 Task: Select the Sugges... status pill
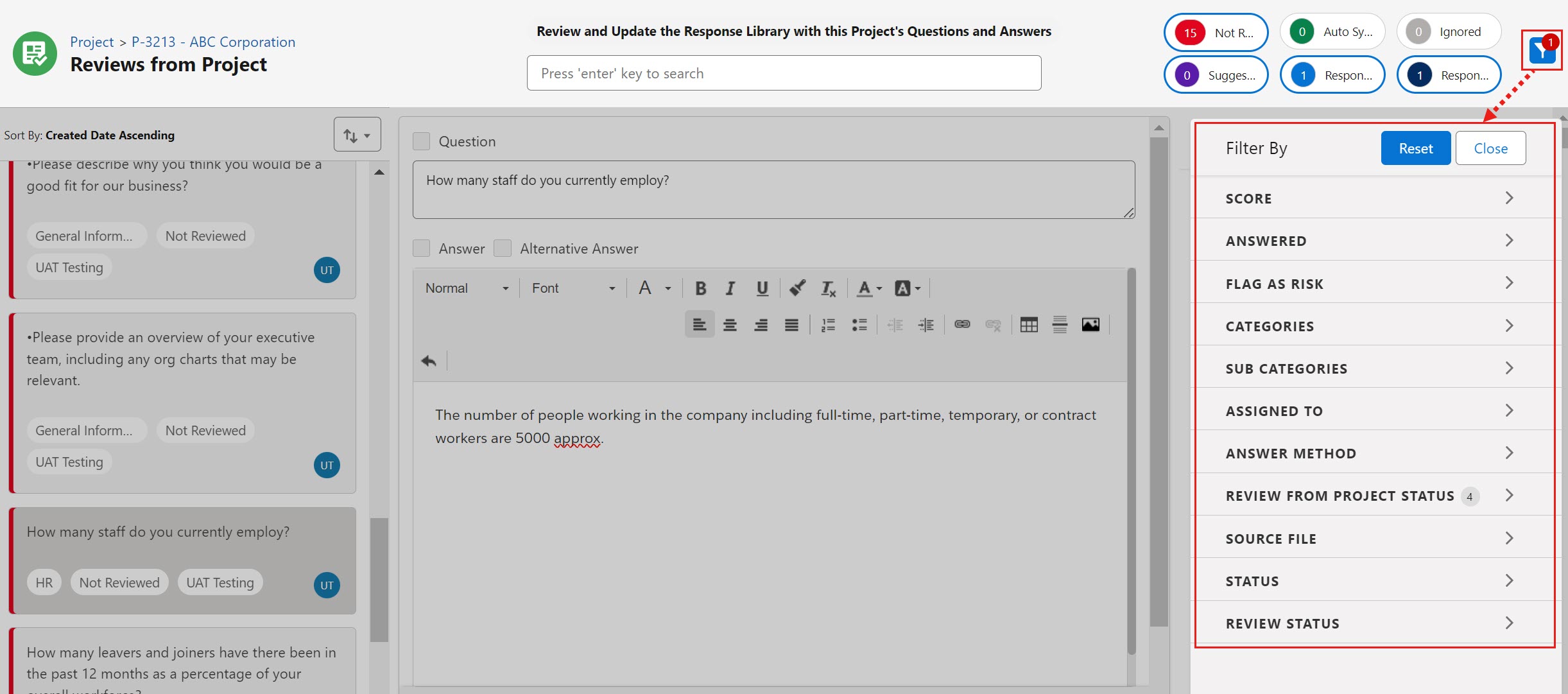pyautogui.click(x=1216, y=74)
